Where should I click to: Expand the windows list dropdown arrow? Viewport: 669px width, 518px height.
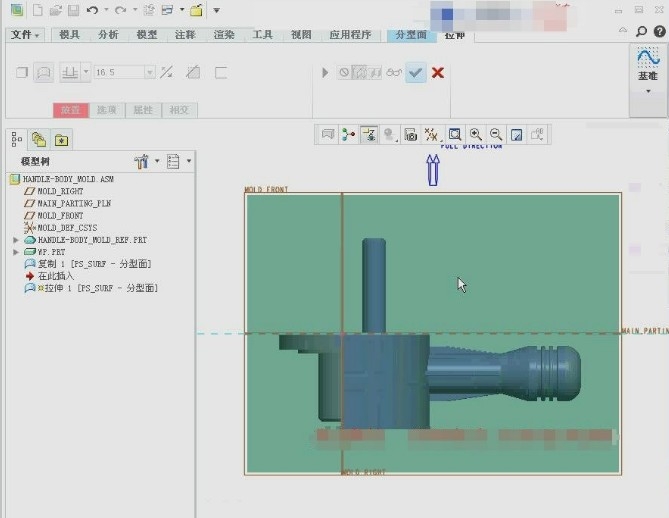pyautogui.click(x=182, y=10)
